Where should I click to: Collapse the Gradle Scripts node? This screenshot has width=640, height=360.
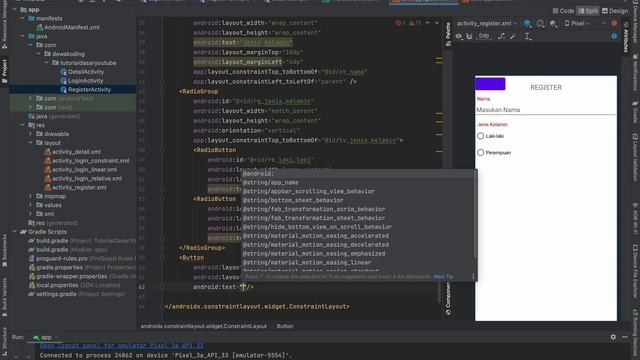coord(15,231)
